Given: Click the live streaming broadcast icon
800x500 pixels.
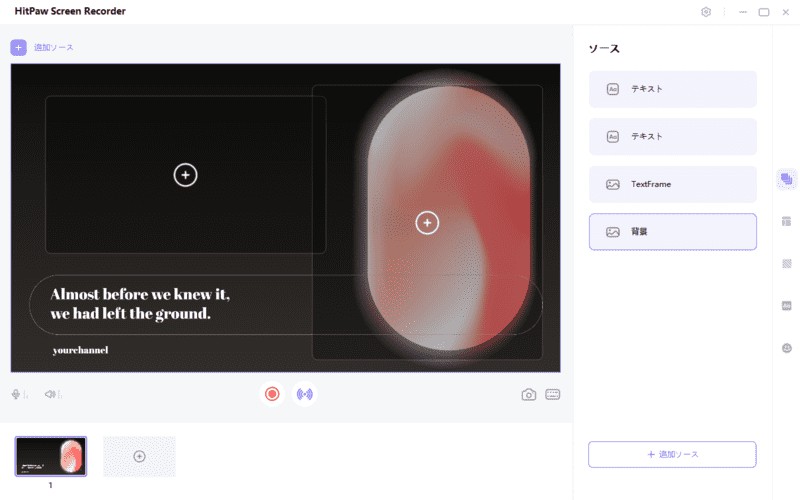Looking at the screenshot, I should 305,394.
